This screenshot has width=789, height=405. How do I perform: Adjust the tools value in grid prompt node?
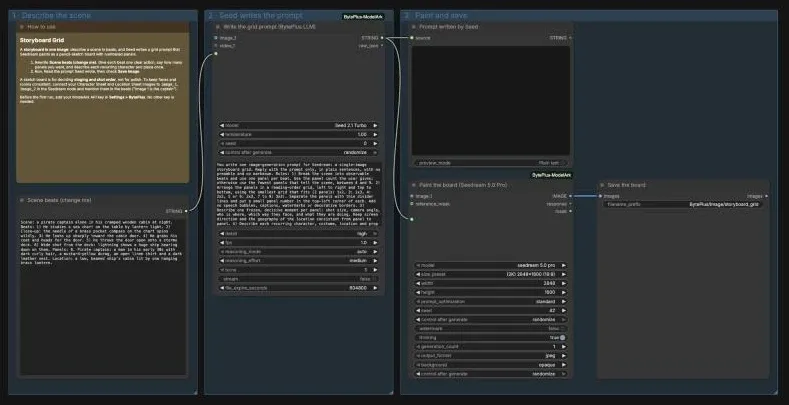[299, 270]
